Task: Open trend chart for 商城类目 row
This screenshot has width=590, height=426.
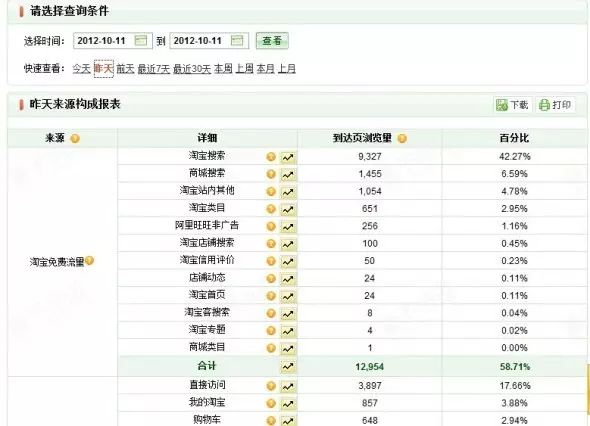Action: pyautogui.click(x=288, y=348)
